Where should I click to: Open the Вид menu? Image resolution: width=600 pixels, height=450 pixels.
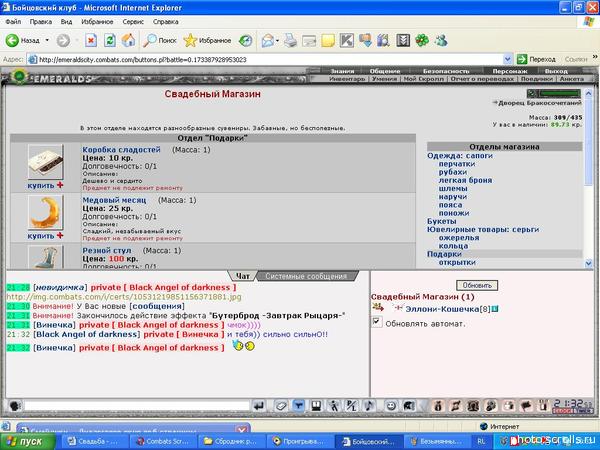click(66, 22)
